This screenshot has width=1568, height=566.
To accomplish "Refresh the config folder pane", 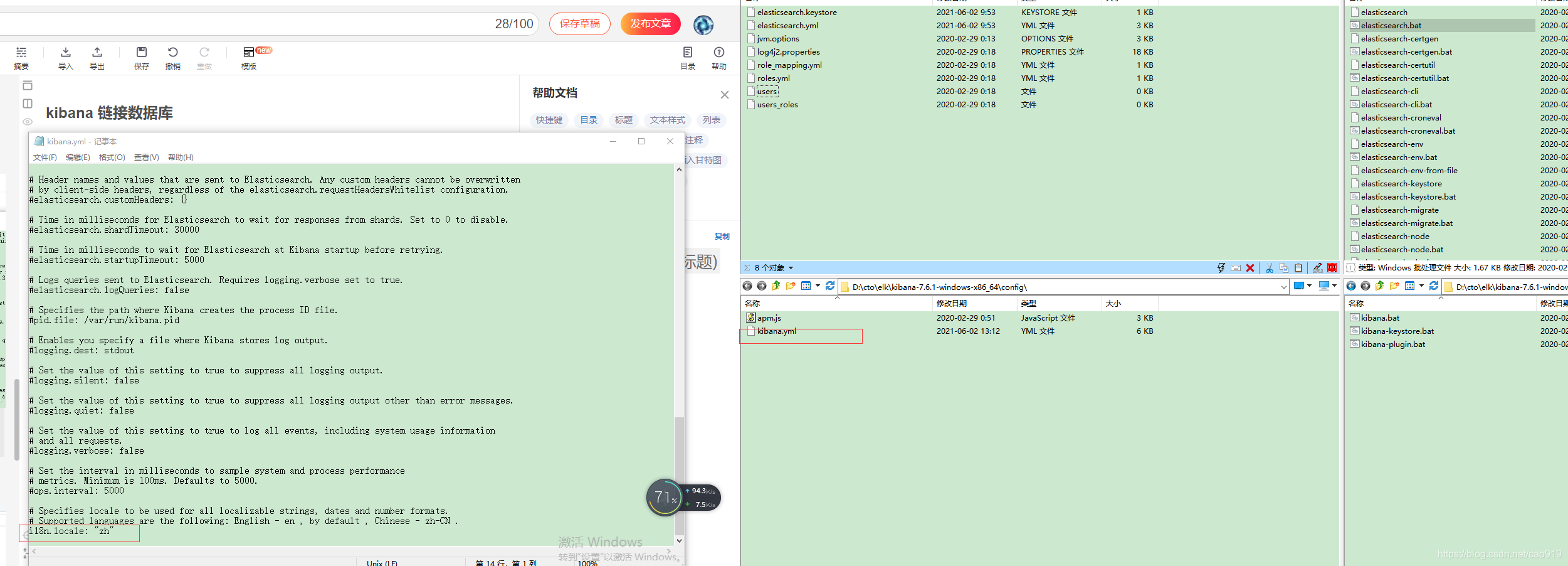I will click(x=830, y=286).
